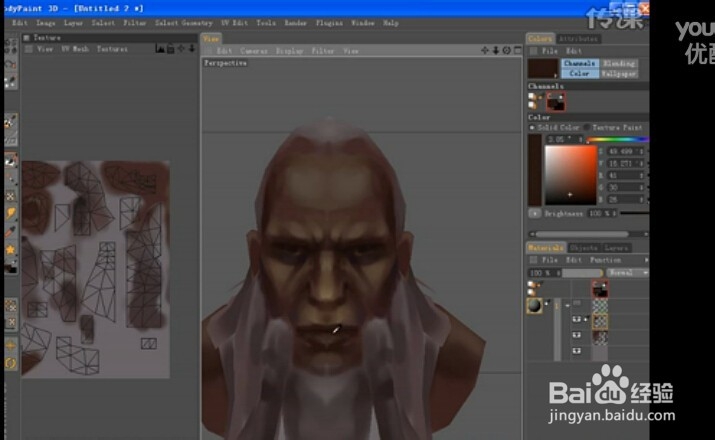Click the Materials opacity slider bar
The width and height of the screenshot is (715, 440).
click(x=583, y=273)
